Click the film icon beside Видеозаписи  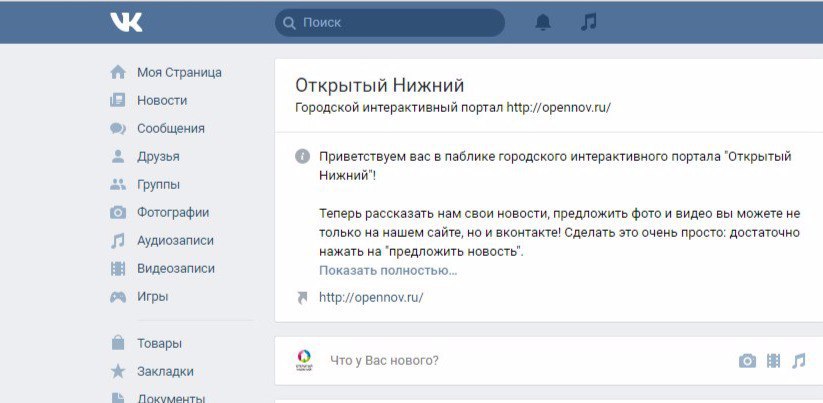tap(118, 269)
